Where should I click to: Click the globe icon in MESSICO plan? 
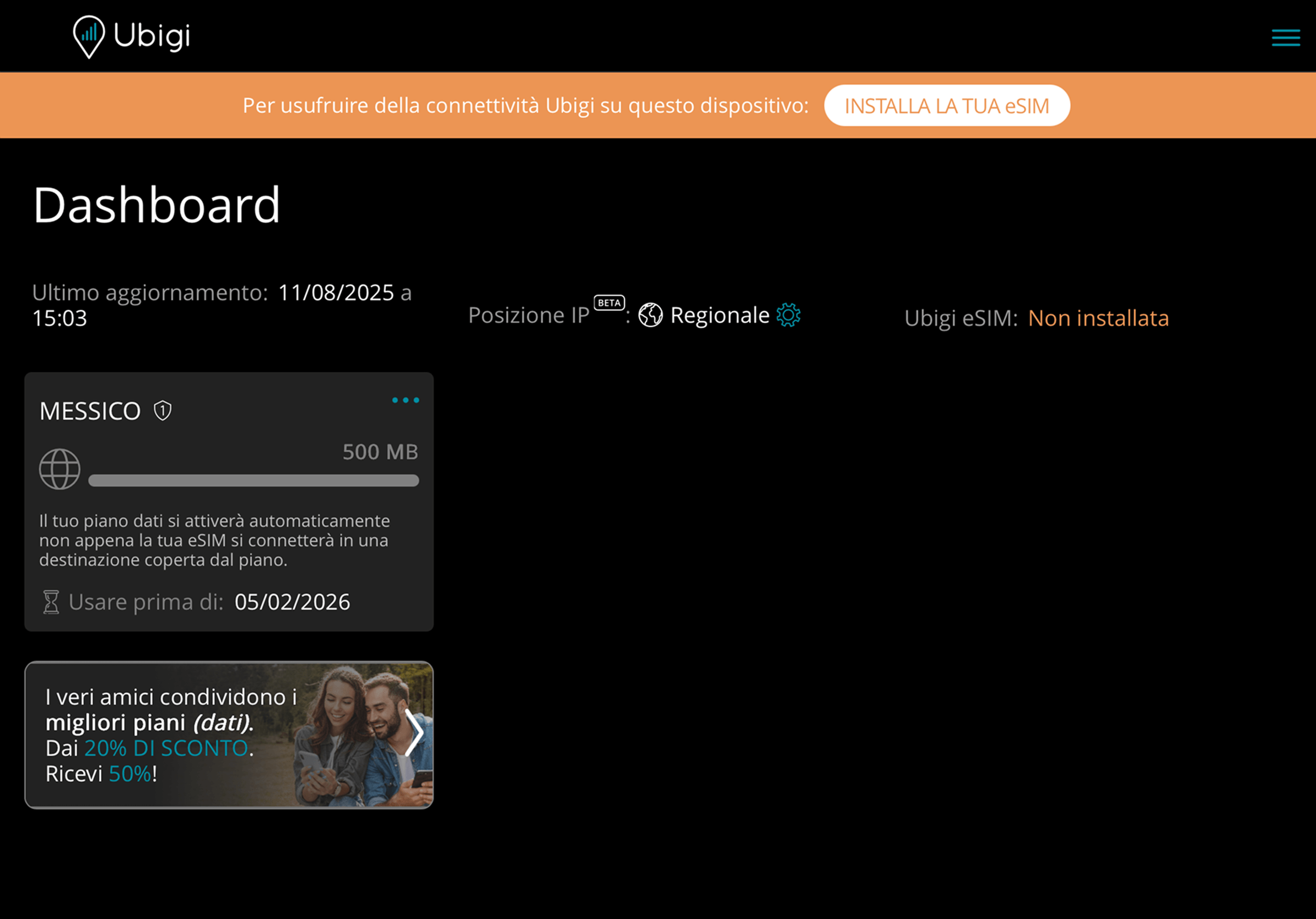point(60,469)
